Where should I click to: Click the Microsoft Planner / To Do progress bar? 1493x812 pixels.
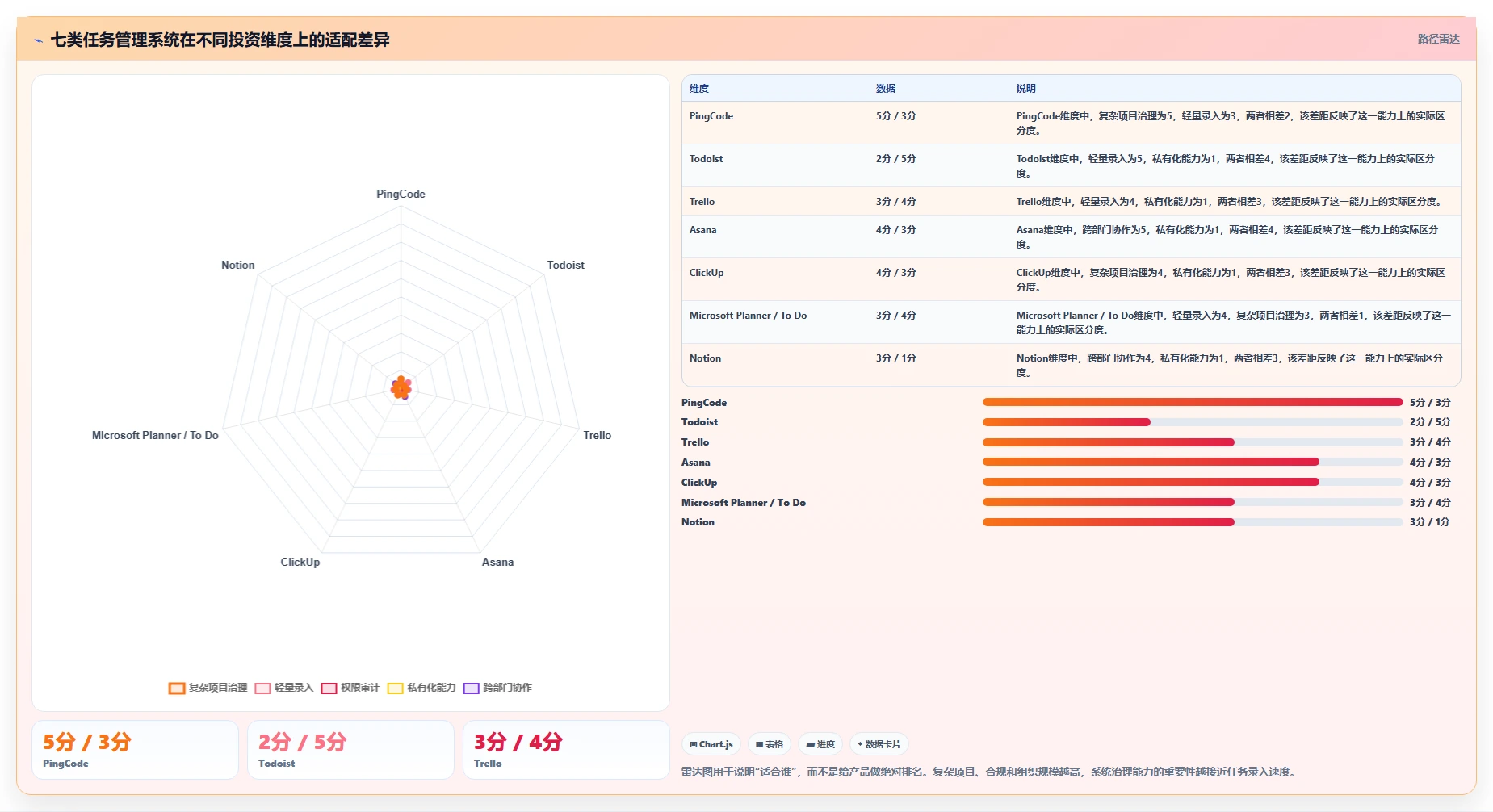(1193, 502)
